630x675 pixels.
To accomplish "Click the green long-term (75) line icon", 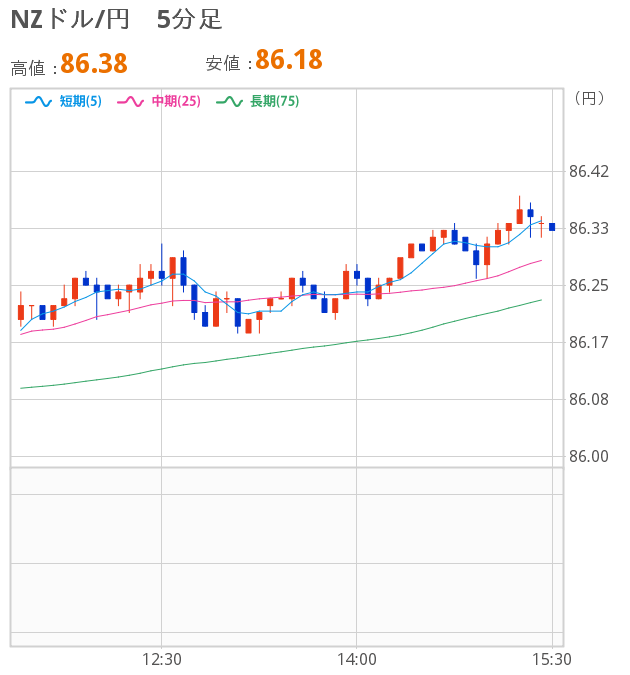I will click(229, 102).
